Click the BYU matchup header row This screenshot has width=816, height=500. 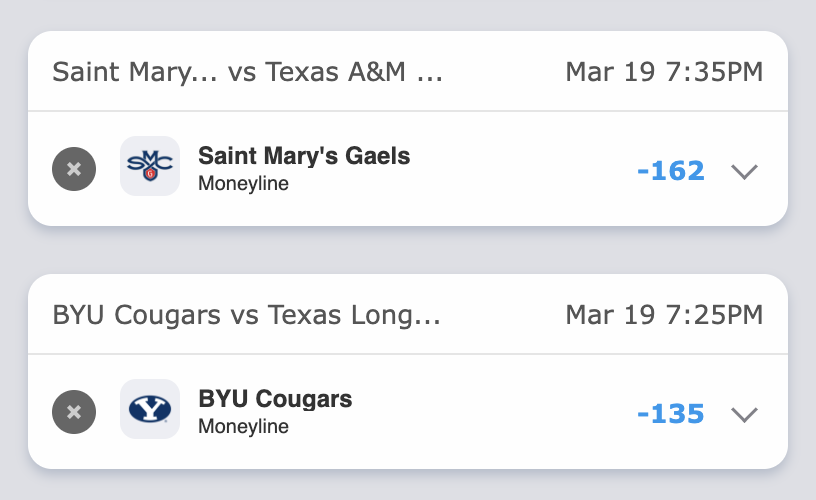(500, 316)
